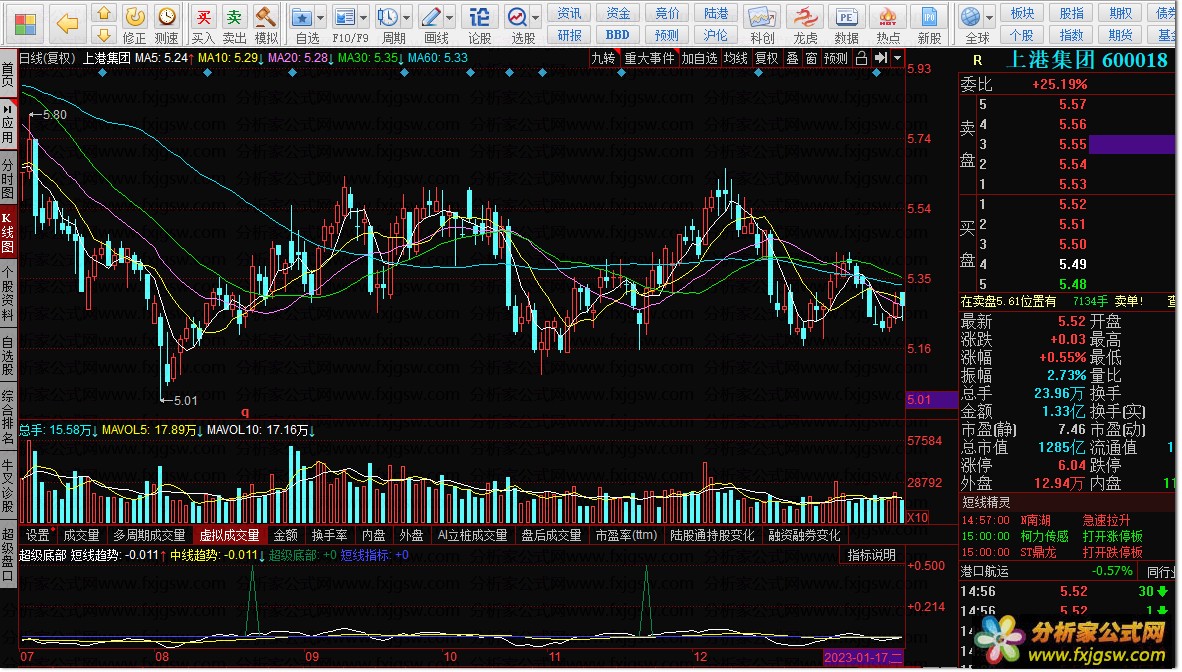This screenshot has width=1182, height=672.
Task: Click the 资讯 toolbar button
Action: [x=569, y=14]
